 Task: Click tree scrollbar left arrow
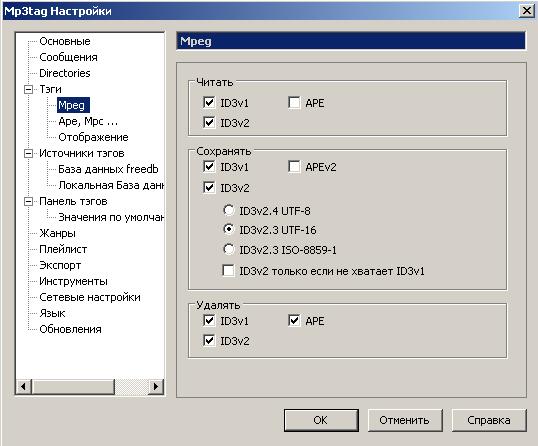pos(24,387)
